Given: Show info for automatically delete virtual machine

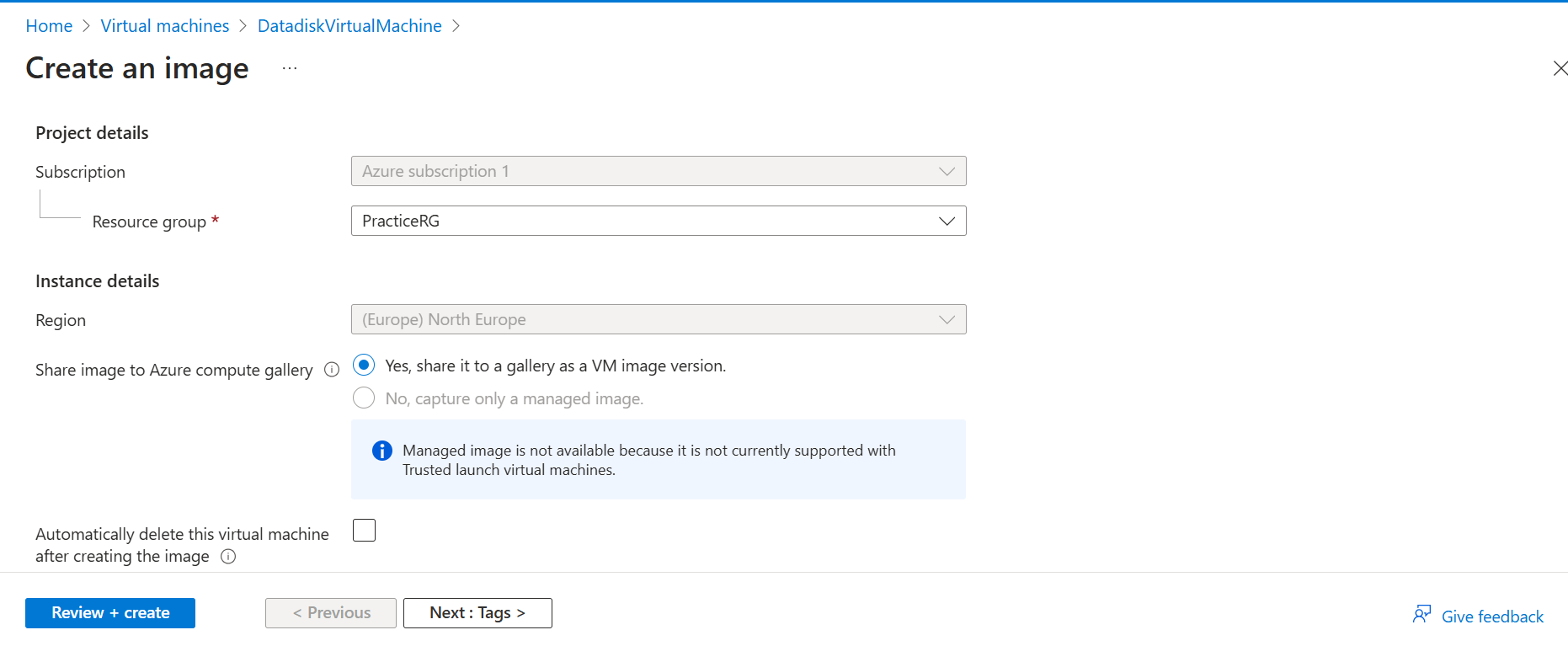Looking at the screenshot, I should tap(228, 557).
